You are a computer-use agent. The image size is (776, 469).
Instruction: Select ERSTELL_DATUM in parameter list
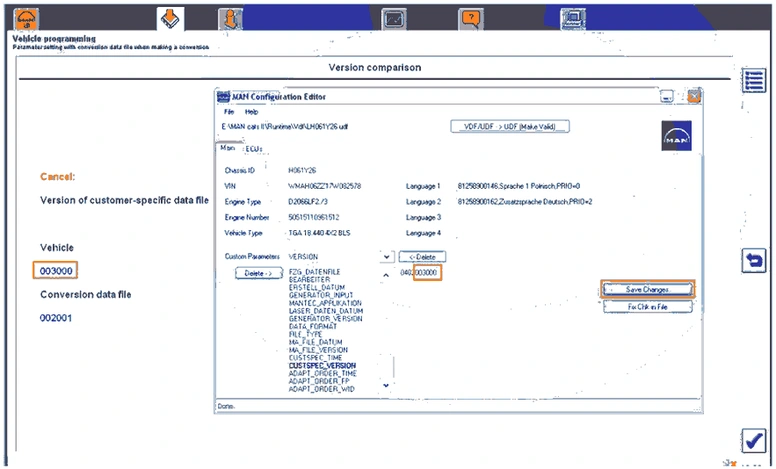coord(317,287)
